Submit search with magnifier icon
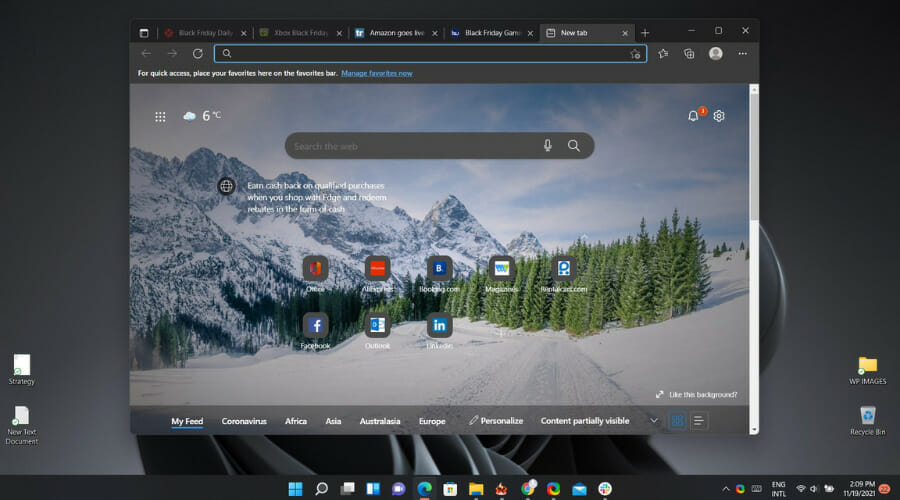The height and width of the screenshot is (500, 900). pyautogui.click(x=573, y=146)
